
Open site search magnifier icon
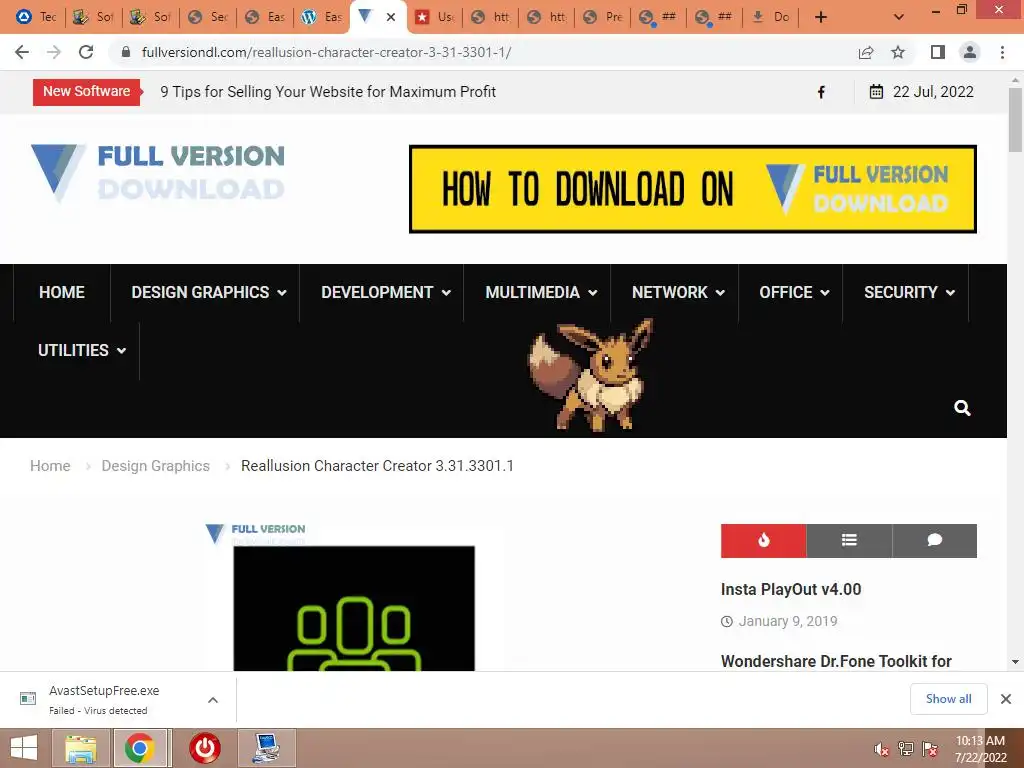pyautogui.click(x=962, y=408)
